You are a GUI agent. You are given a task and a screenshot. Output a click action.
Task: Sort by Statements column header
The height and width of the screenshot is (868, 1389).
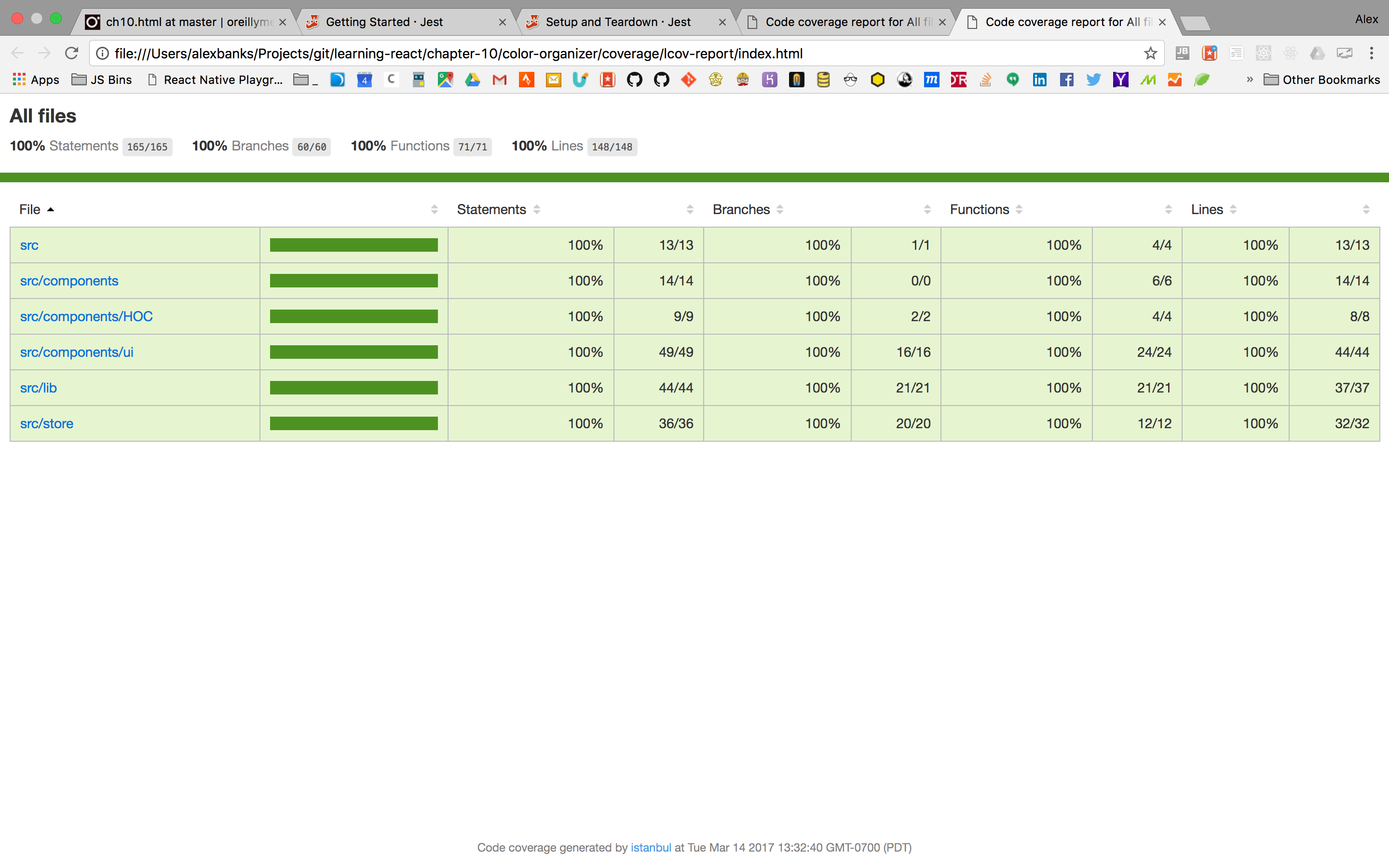click(491, 210)
